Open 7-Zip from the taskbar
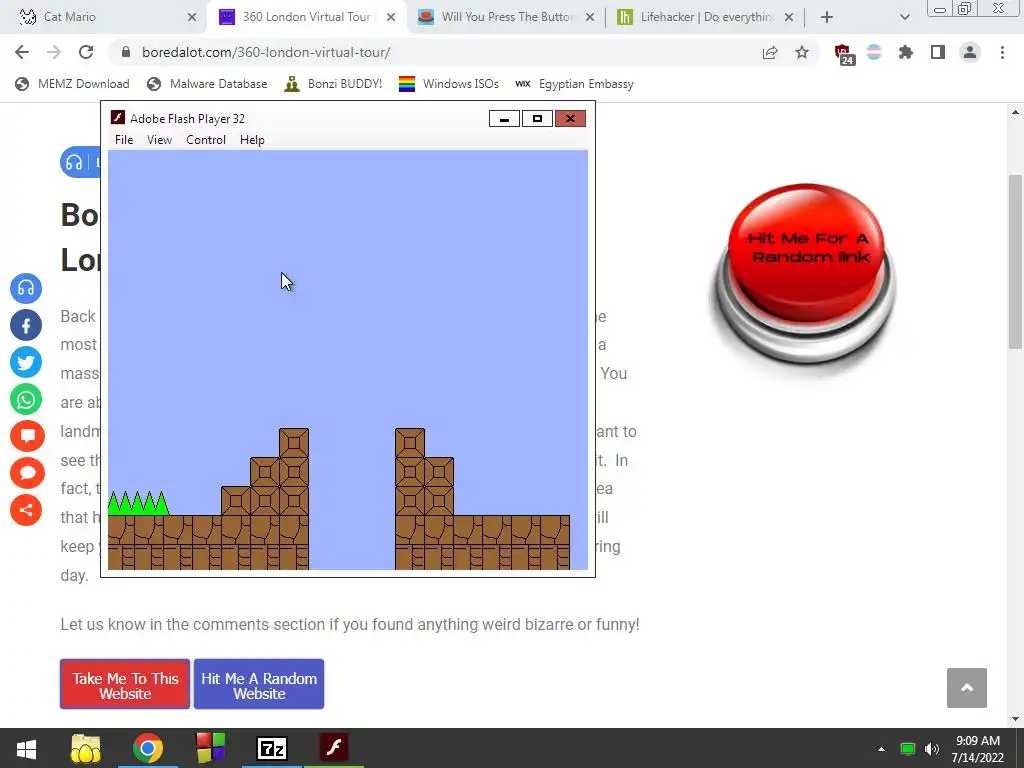This screenshot has height=768, width=1024. (272, 748)
